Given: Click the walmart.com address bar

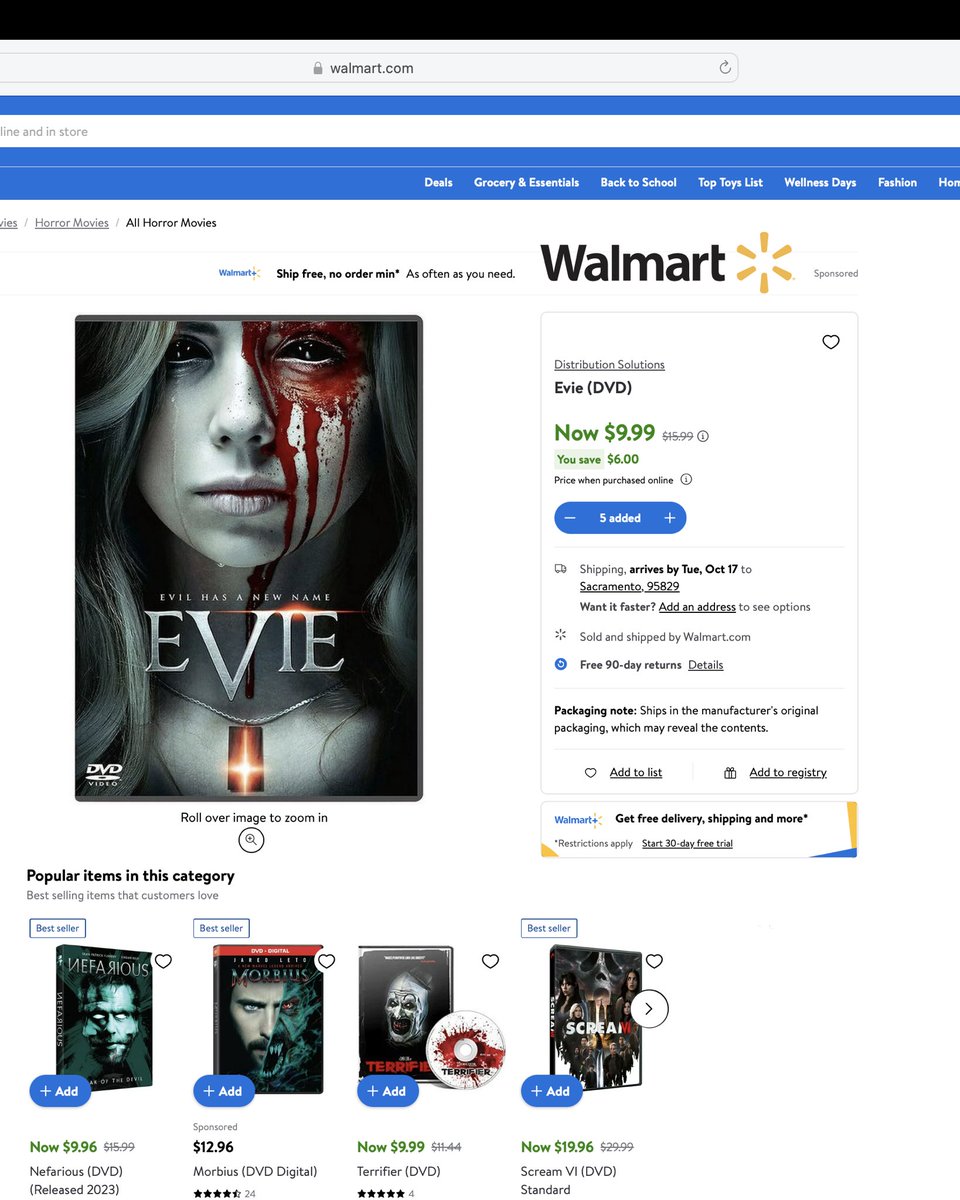Looking at the screenshot, I should (369, 68).
